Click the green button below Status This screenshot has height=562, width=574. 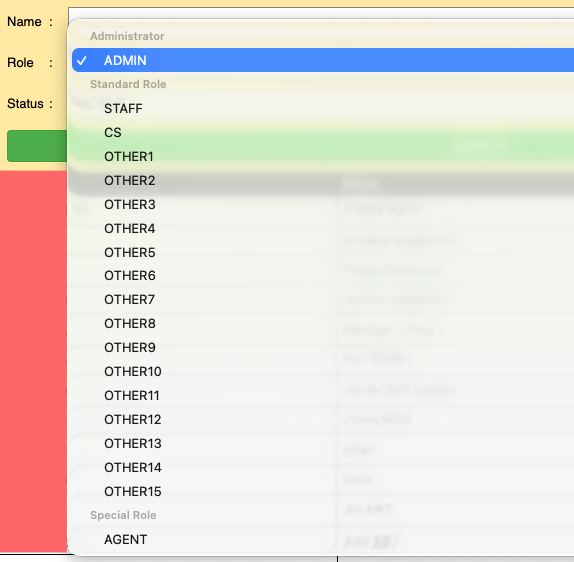tap(37, 146)
